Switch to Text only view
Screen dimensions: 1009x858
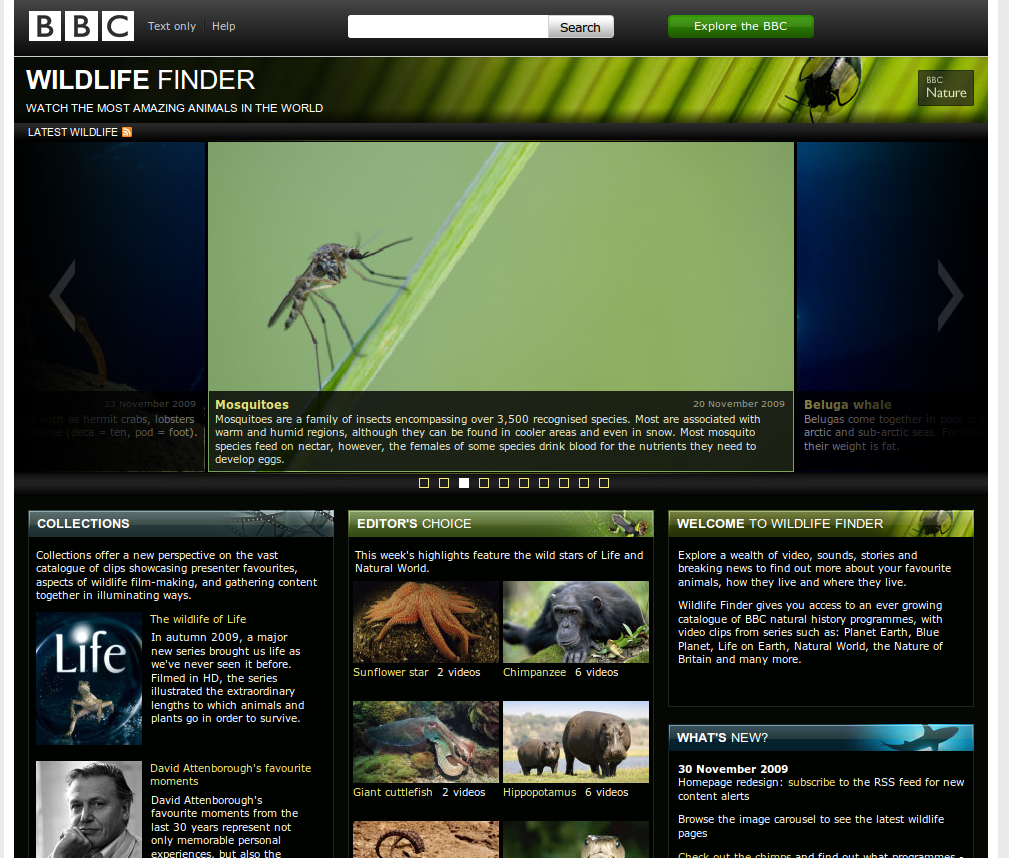pos(172,26)
